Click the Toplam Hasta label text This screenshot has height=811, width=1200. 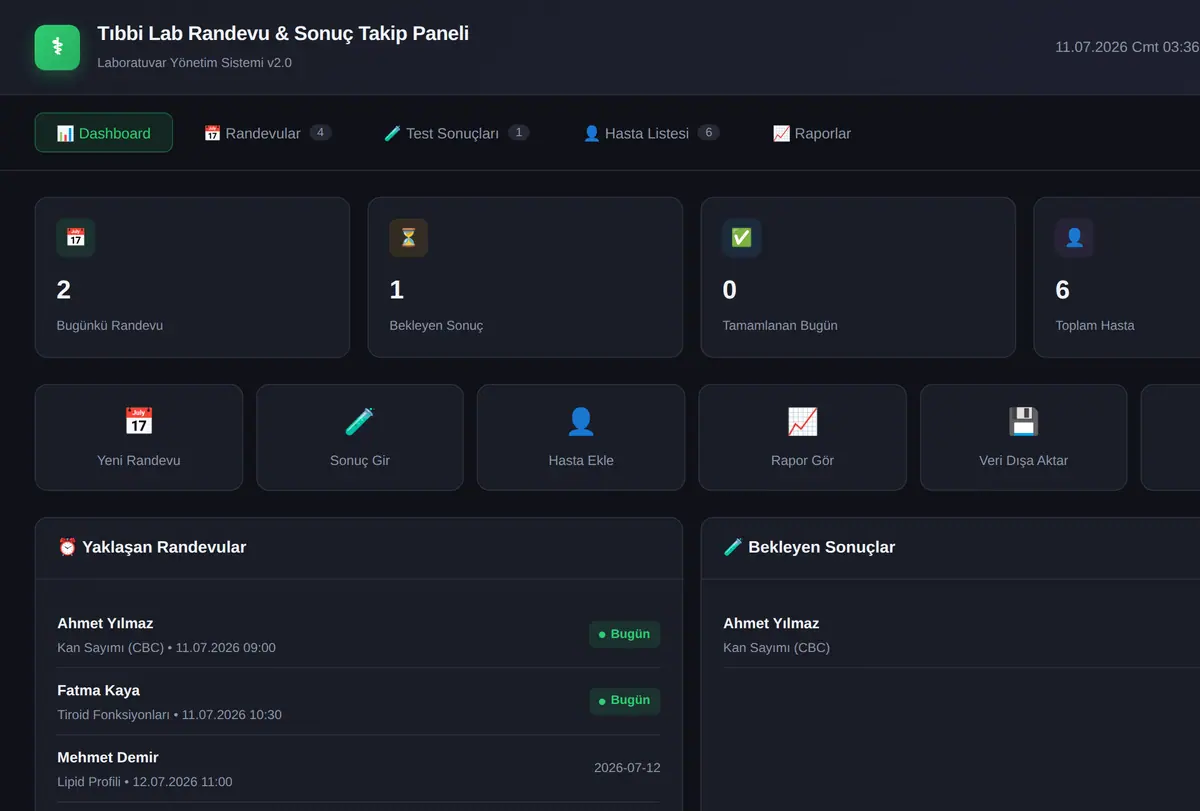1095,325
